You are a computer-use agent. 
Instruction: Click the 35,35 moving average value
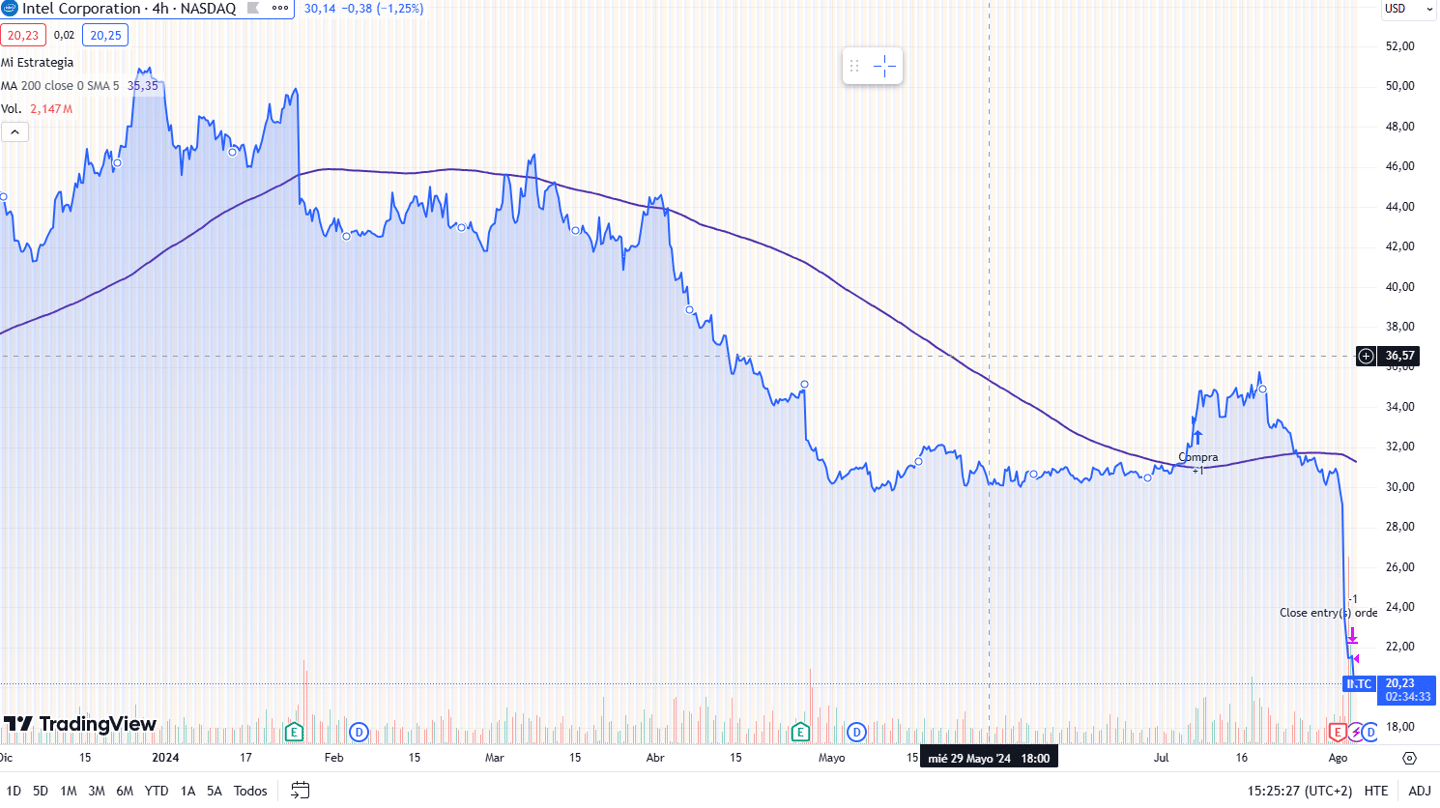click(x=144, y=86)
